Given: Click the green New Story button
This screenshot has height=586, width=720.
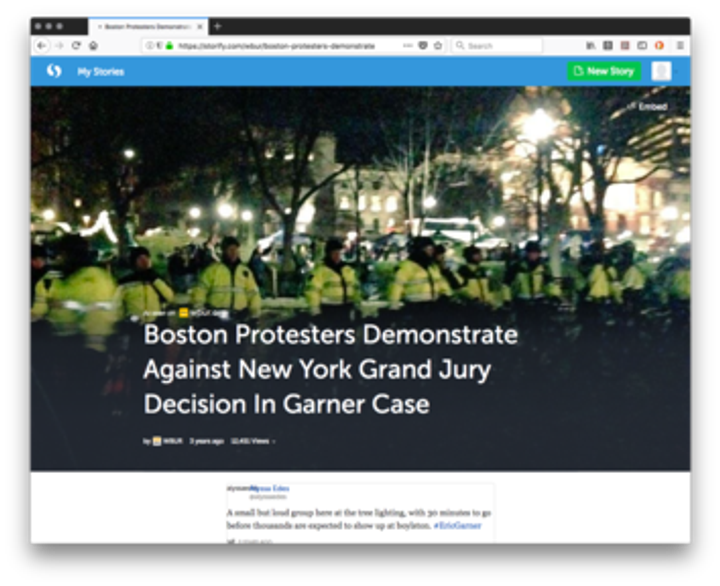Looking at the screenshot, I should (604, 71).
